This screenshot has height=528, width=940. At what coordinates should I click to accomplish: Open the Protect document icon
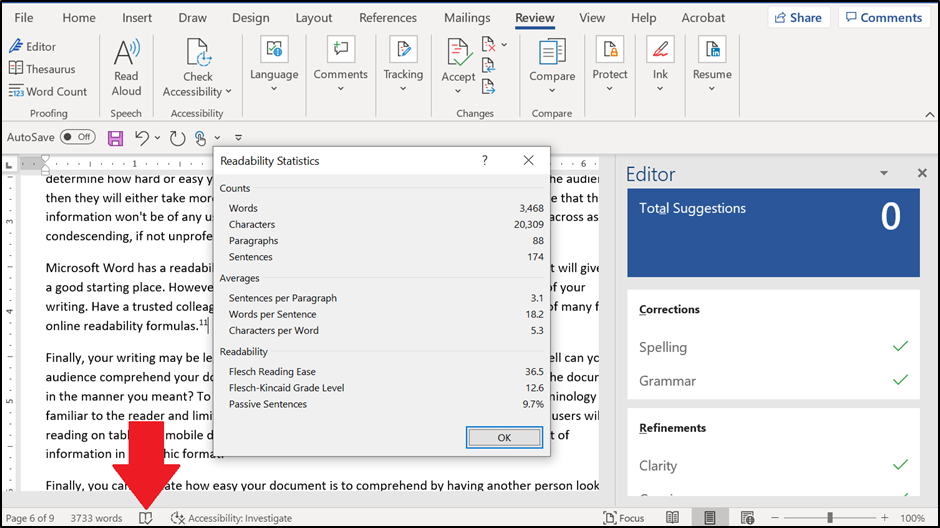(610, 49)
